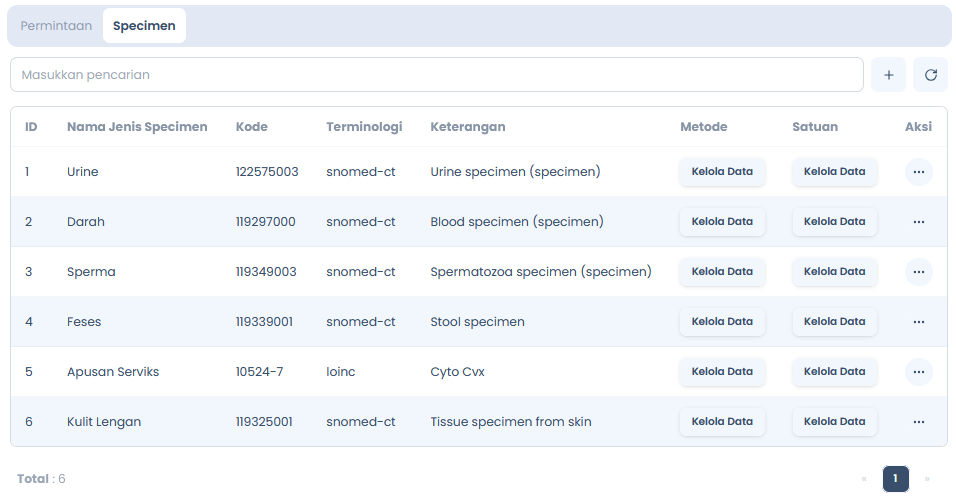956x500 pixels.
Task: Open Metode Kelola Data for Sperma row
Action: (x=722, y=272)
